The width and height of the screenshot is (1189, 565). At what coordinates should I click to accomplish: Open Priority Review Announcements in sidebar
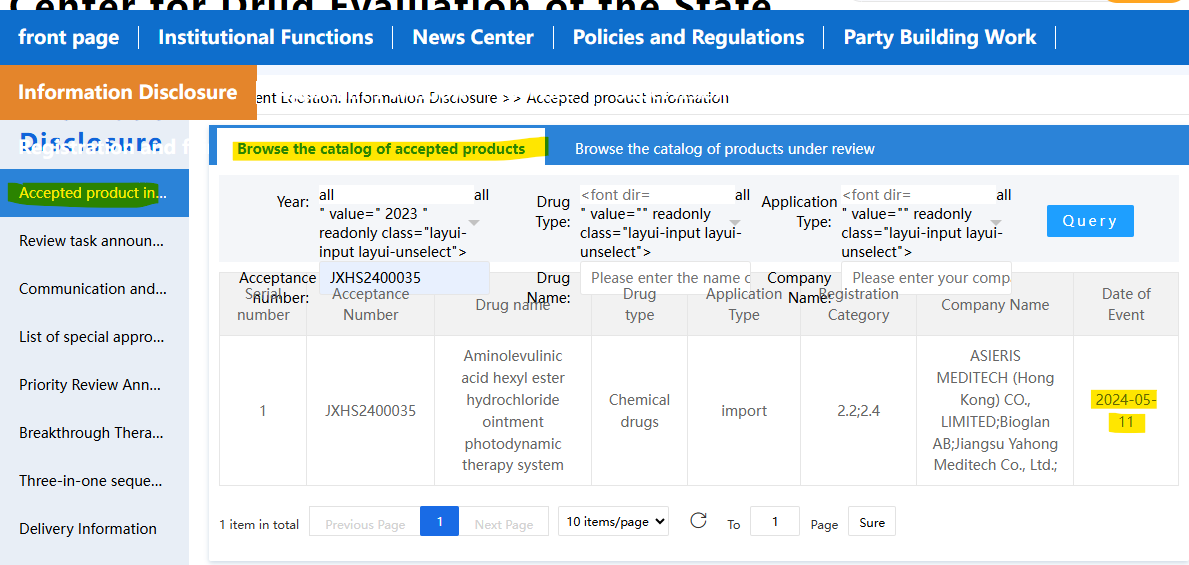pyautogui.click(x=90, y=385)
